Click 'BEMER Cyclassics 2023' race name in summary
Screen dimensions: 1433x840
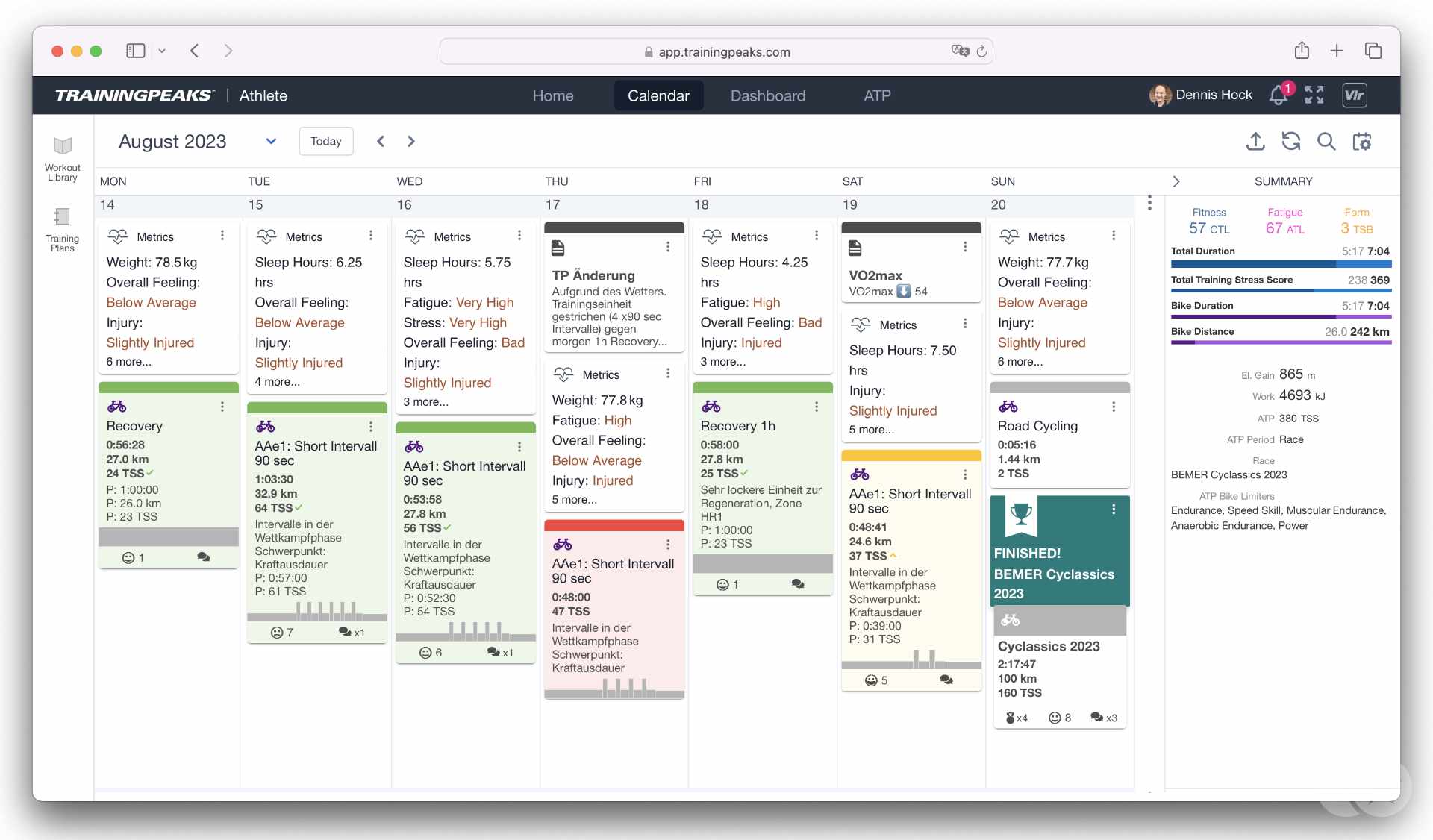point(1228,474)
